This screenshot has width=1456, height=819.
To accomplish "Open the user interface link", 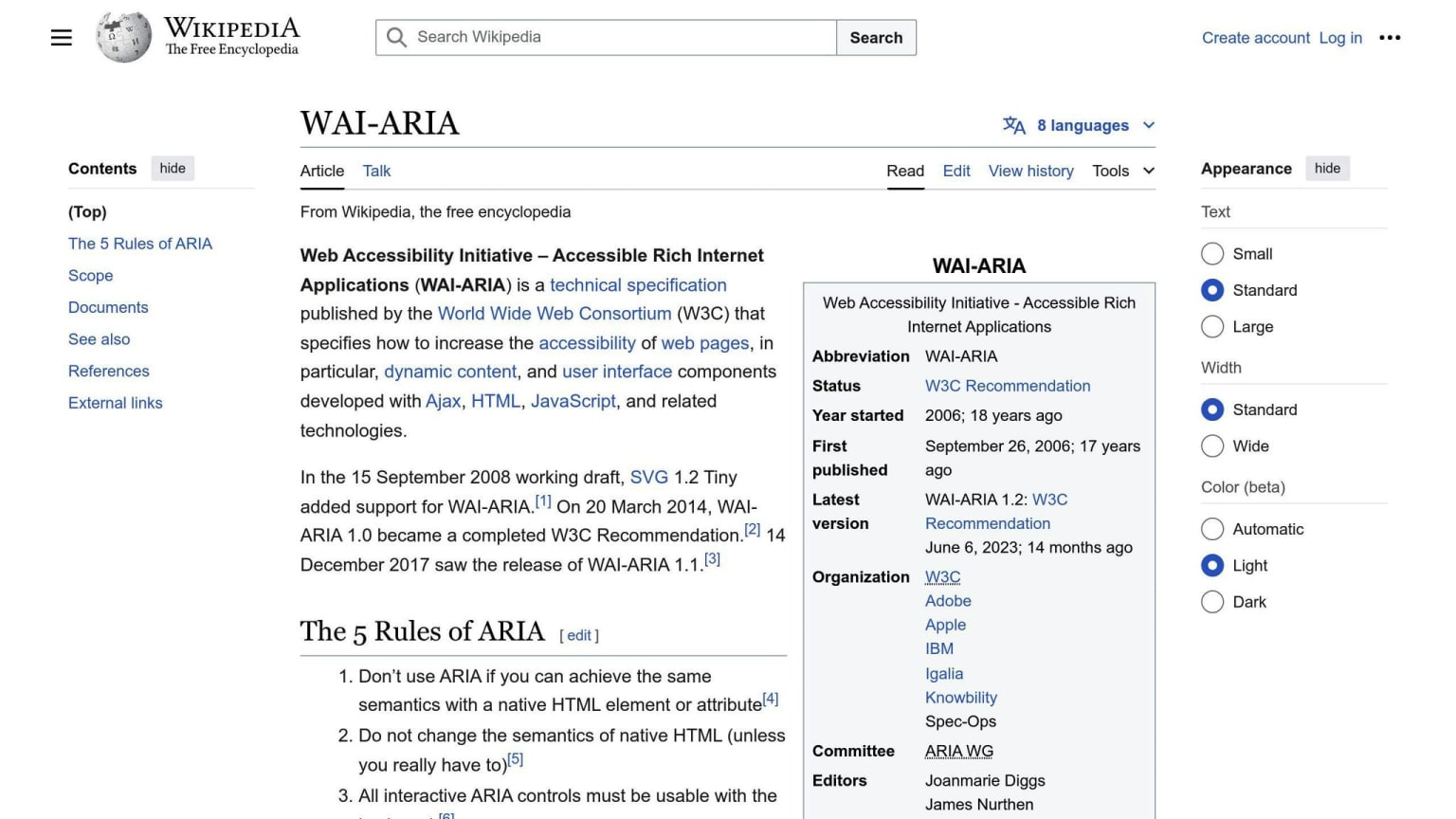I will 617,372.
